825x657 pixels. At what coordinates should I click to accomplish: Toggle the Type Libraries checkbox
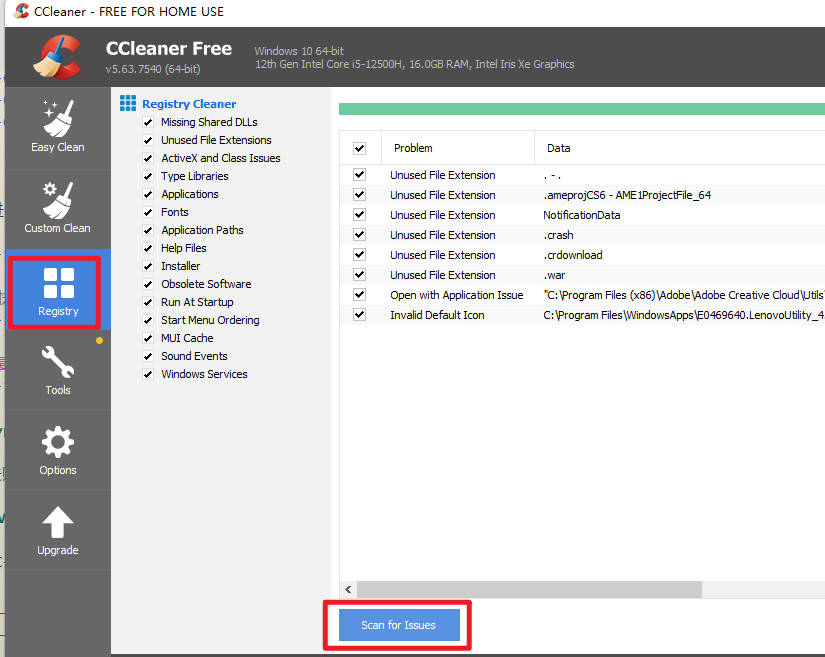[x=148, y=176]
